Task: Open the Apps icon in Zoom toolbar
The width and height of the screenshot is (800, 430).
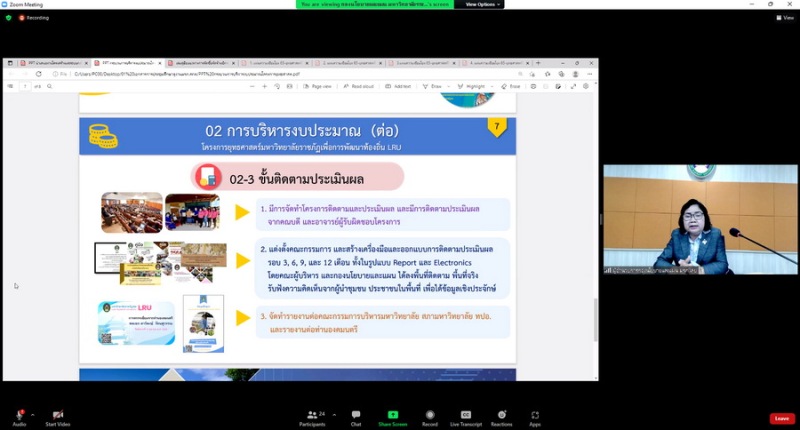Action: [535, 415]
